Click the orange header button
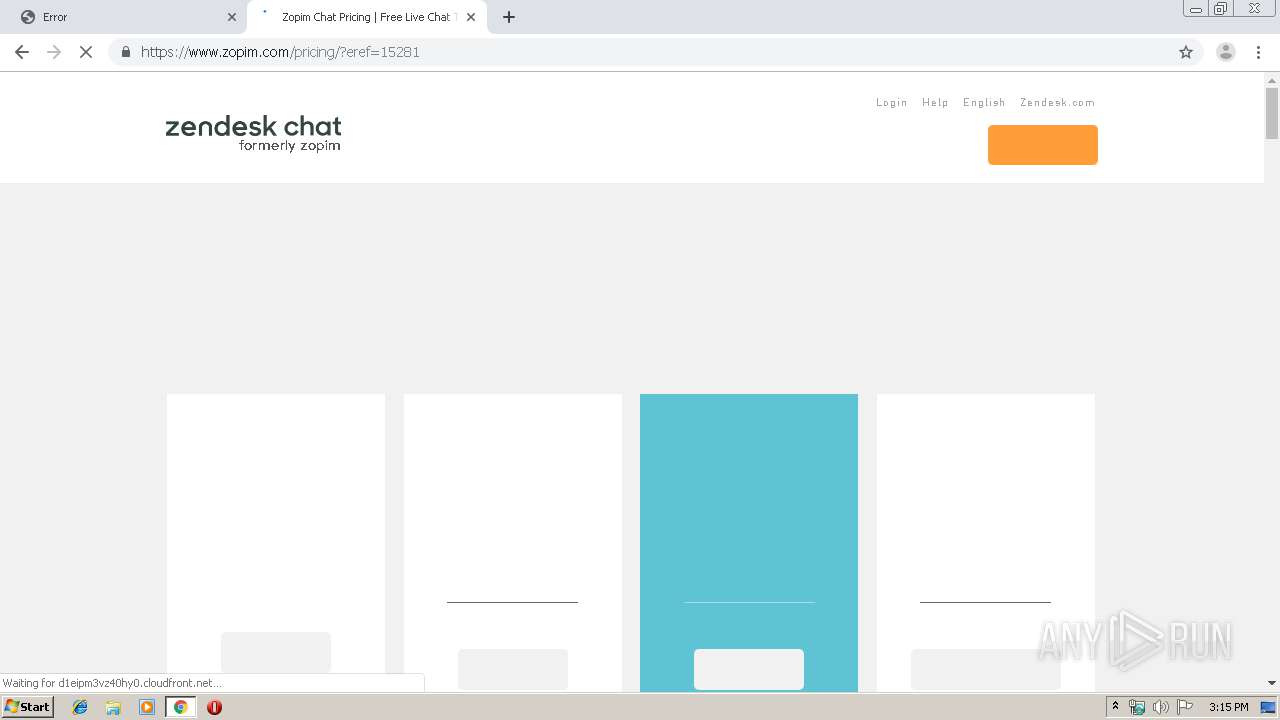Screen dimensions: 1280x720 coord(1043,145)
